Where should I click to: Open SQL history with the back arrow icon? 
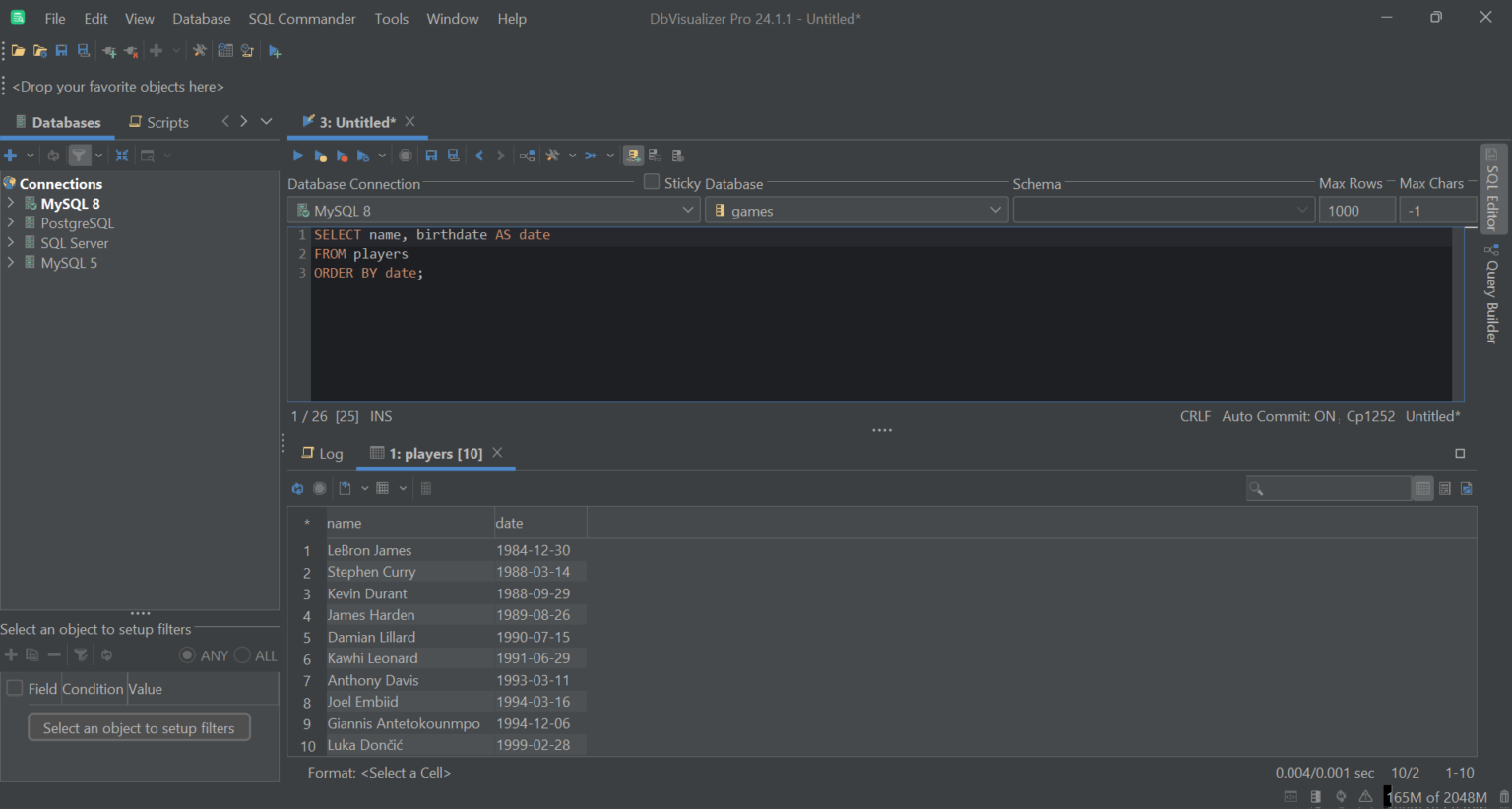tap(479, 155)
